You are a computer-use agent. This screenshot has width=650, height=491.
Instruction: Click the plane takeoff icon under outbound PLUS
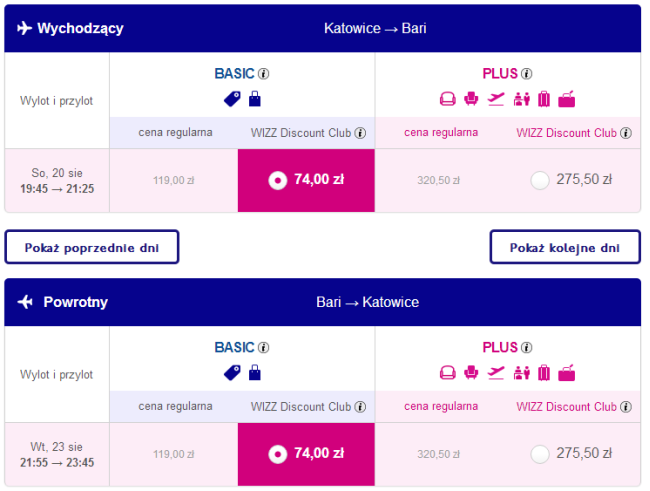pos(496,99)
